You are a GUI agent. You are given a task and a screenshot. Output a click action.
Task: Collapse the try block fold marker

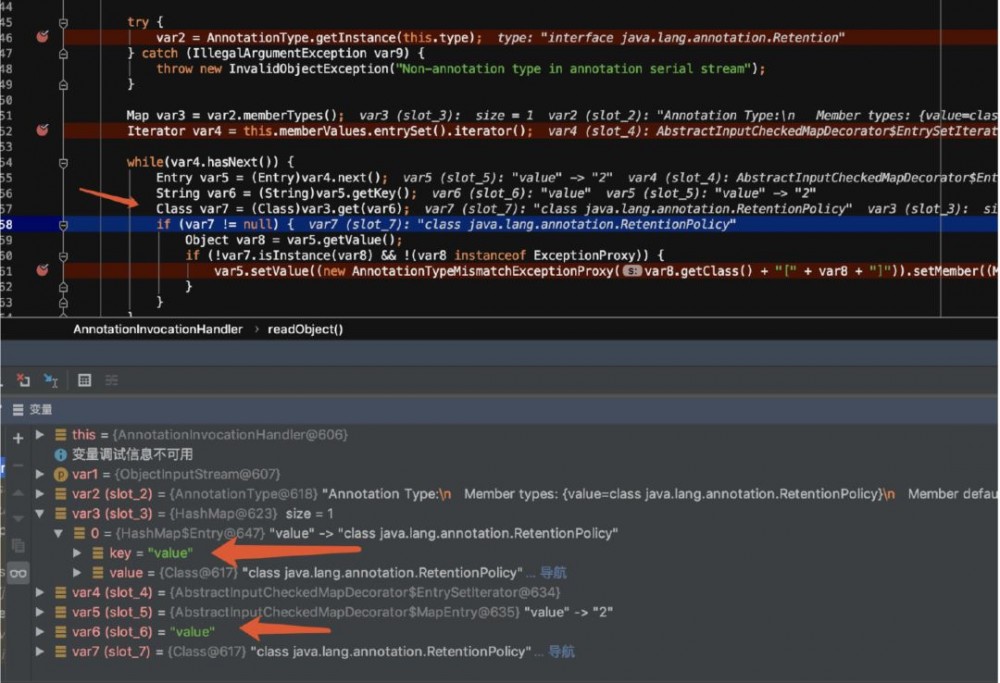(x=63, y=23)
